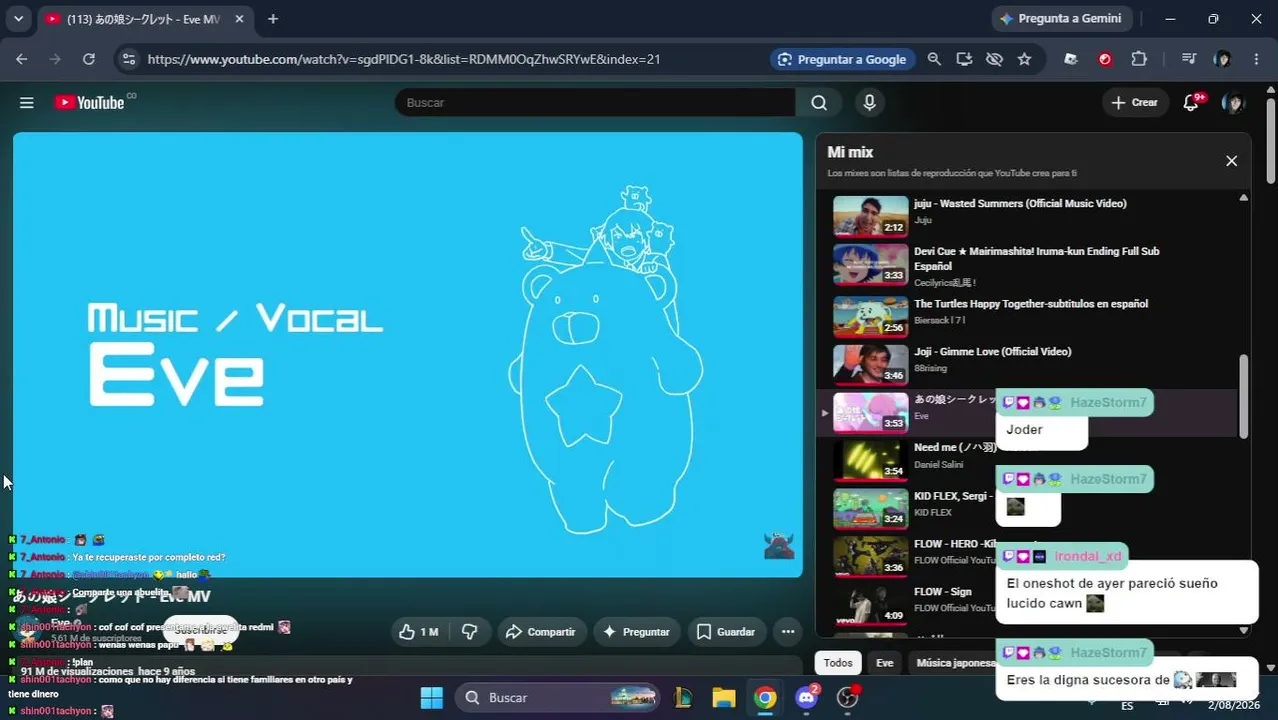Close the Mi mix playlist panel
This screenshot has width=1278, height=720.
[x=1231, y=161]
